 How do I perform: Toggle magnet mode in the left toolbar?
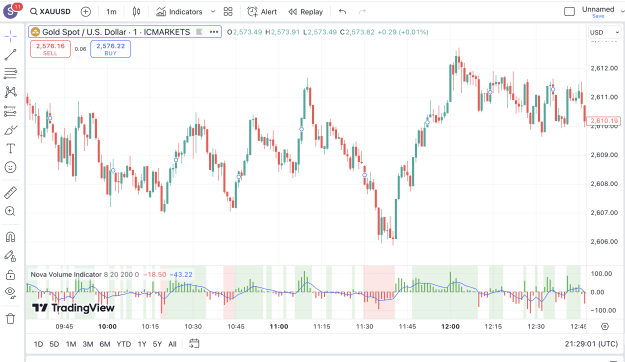point(11,237)
